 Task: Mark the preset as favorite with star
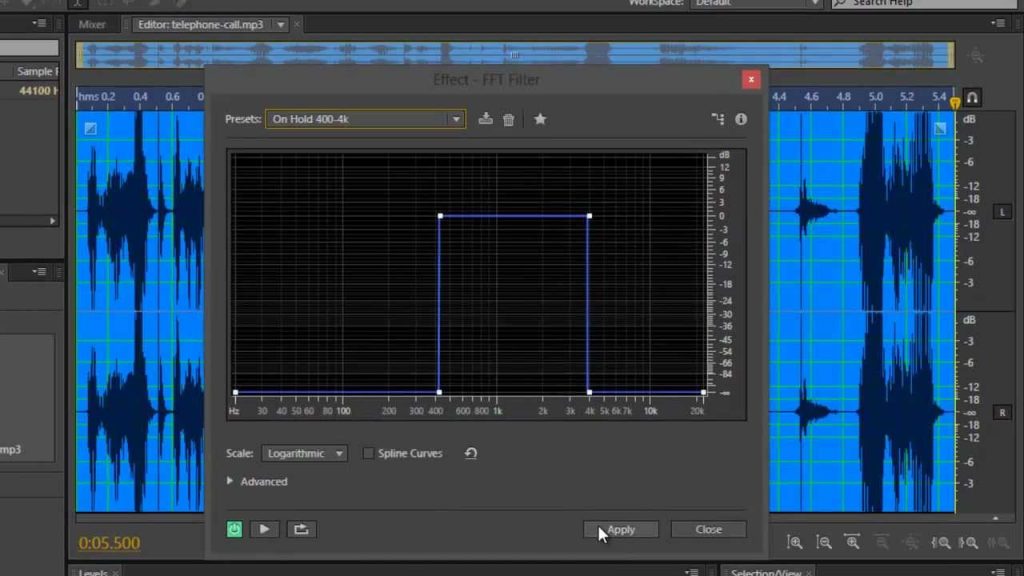point(540,119)
